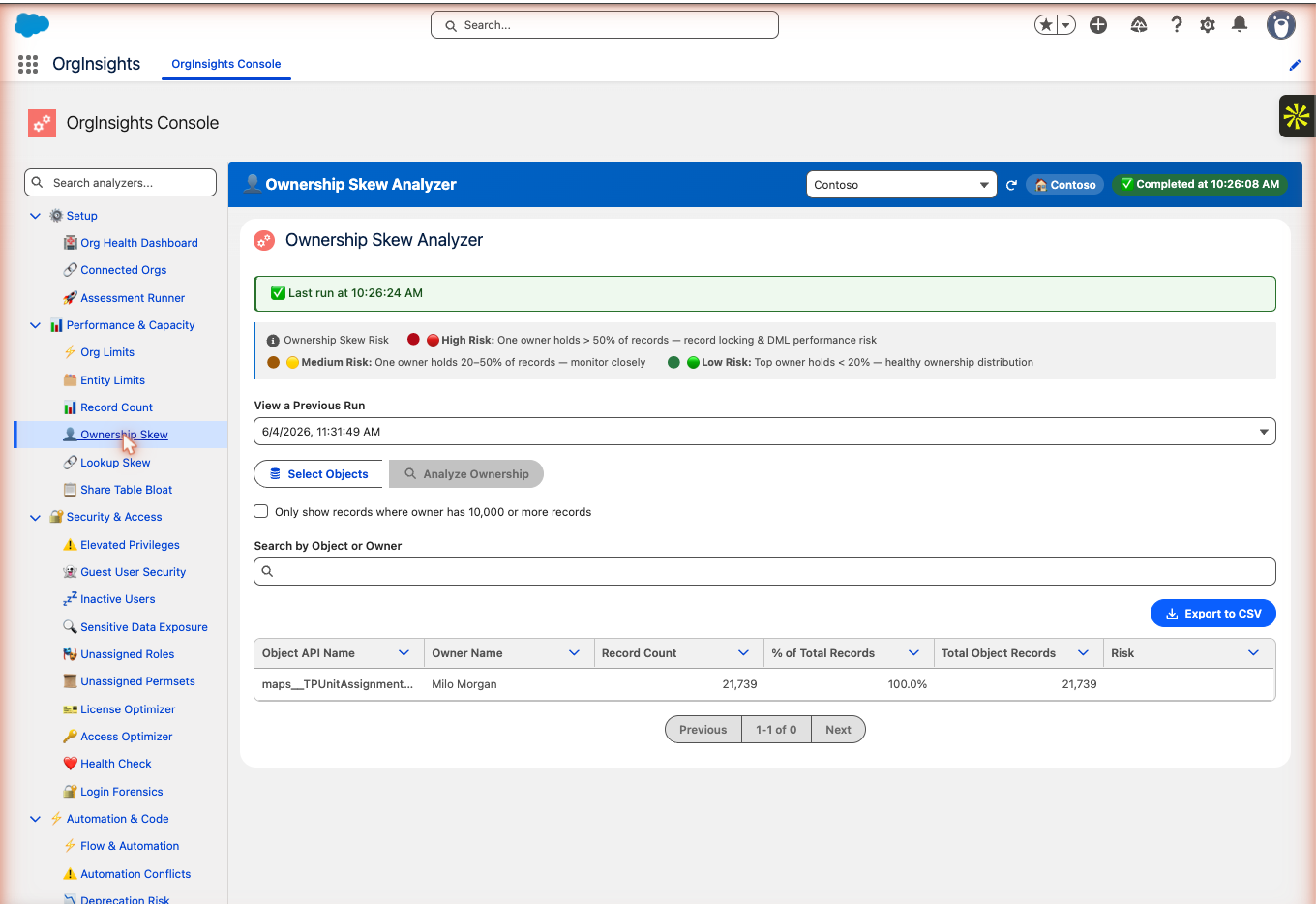Open the Owner Name column menu
This screenshot has width=1316, height=904.
click(574, 653)
